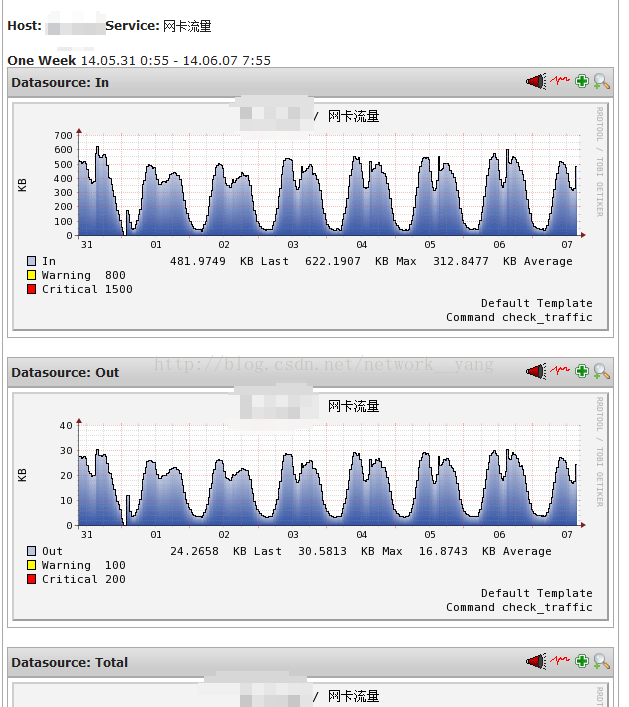Click the magnifier zoom icon in Datasource: Total header
629x707 pixels.
click(601, 661)
